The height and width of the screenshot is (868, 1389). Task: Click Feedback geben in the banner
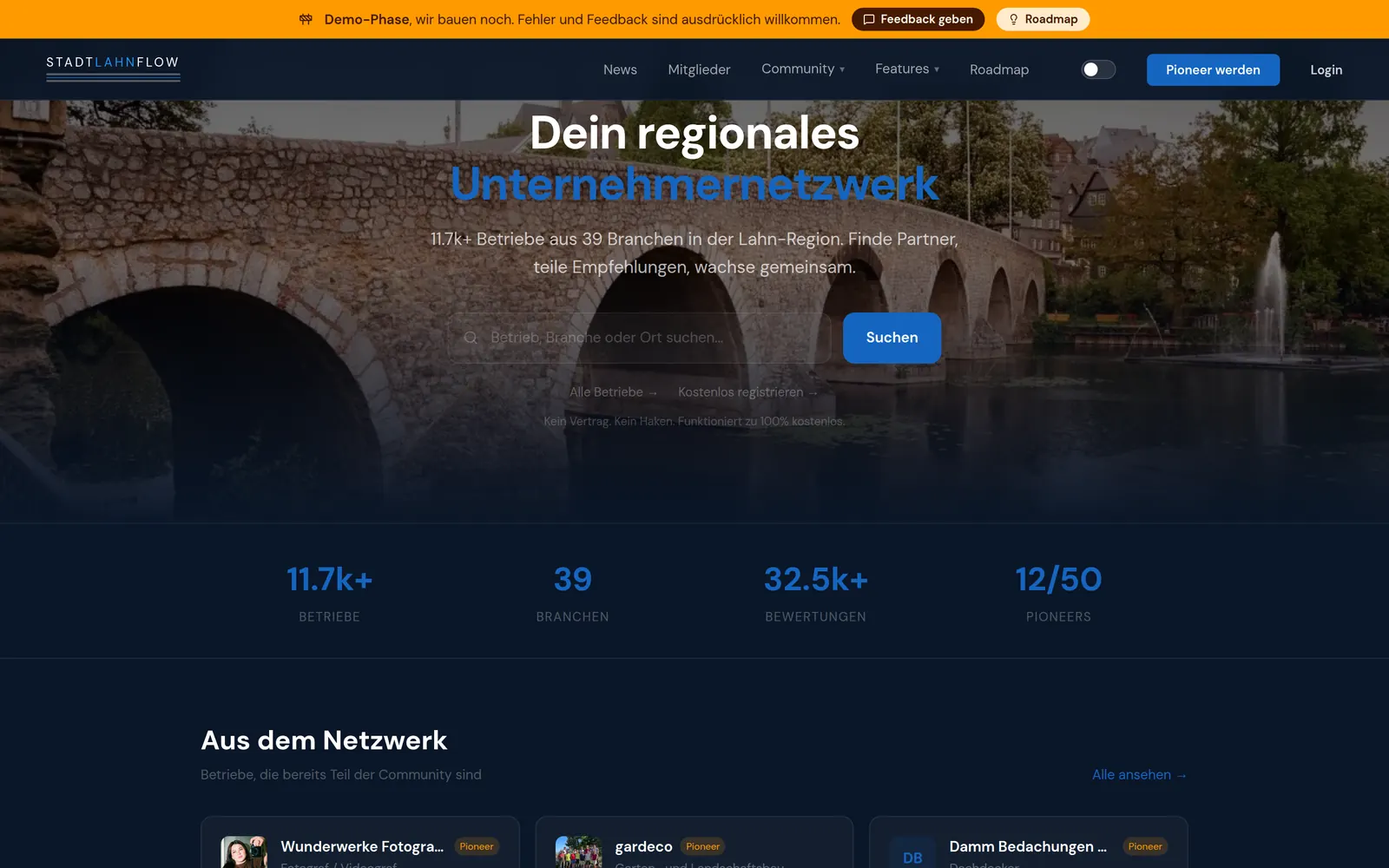point(918,19)
